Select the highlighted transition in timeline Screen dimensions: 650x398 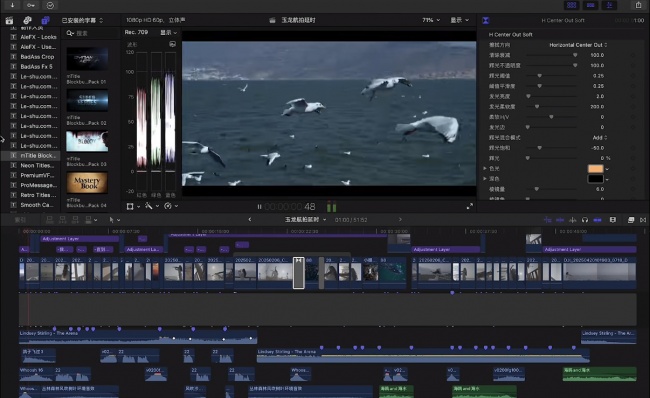(298, 273)
